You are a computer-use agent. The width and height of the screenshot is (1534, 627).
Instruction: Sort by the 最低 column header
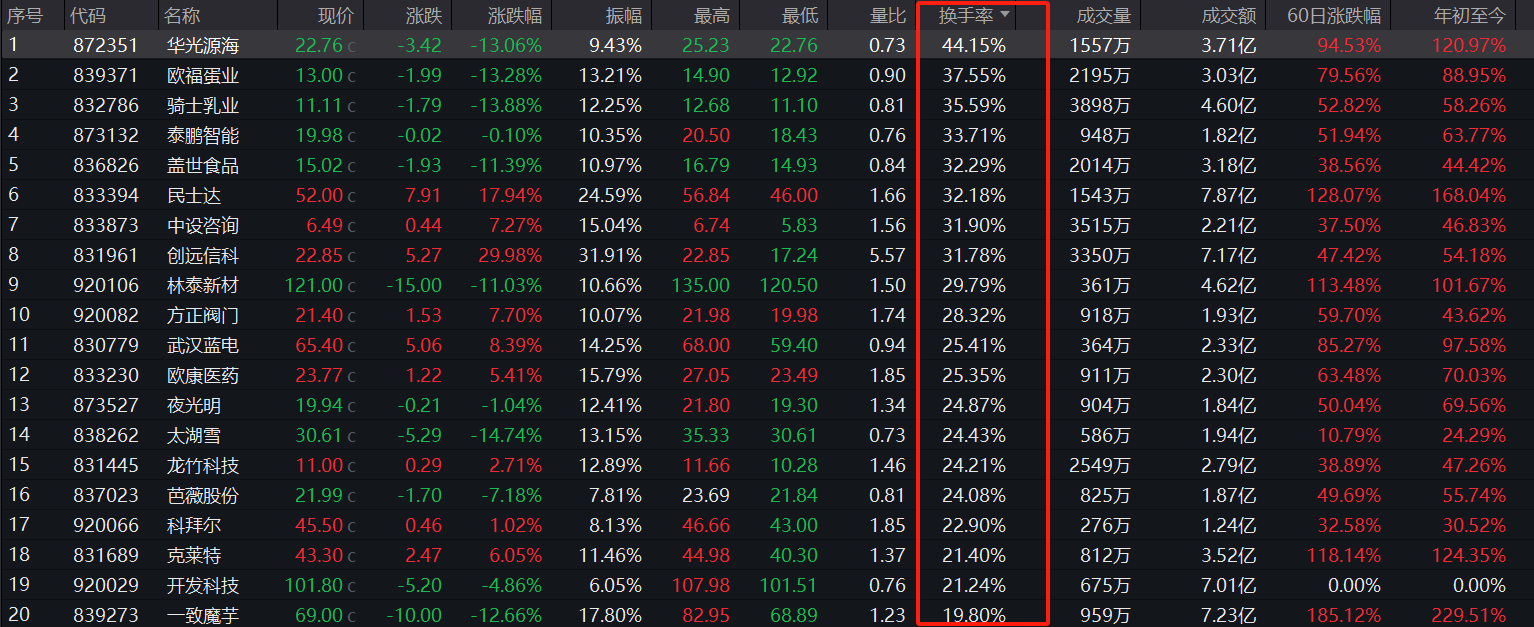click(x=800, y=15)
